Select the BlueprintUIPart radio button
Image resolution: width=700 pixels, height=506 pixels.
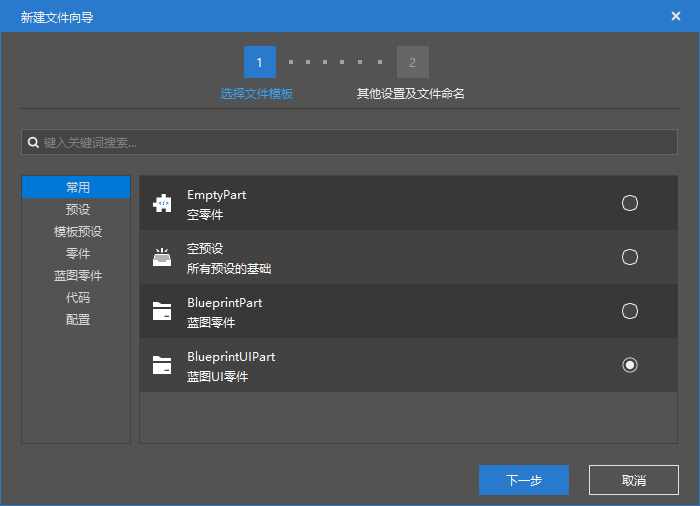click(630, 365)
